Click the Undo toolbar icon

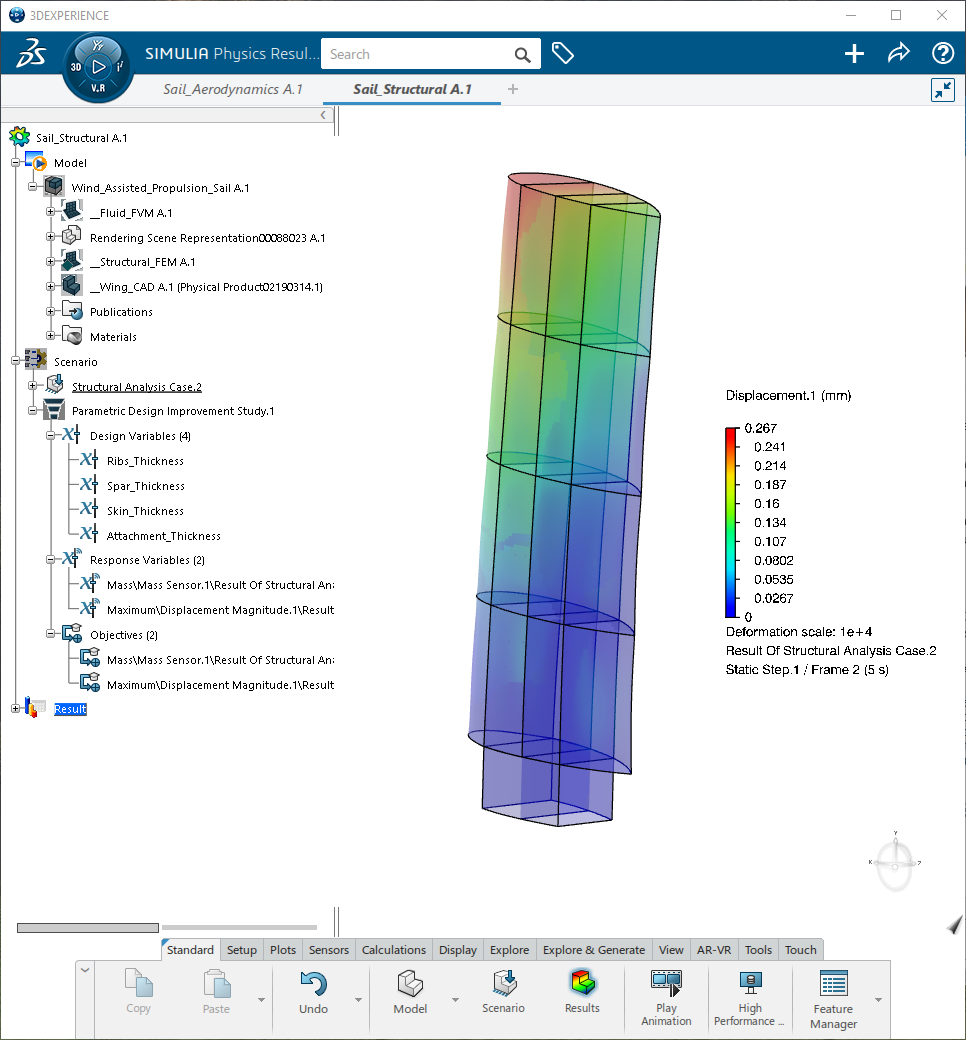(311, 984)
